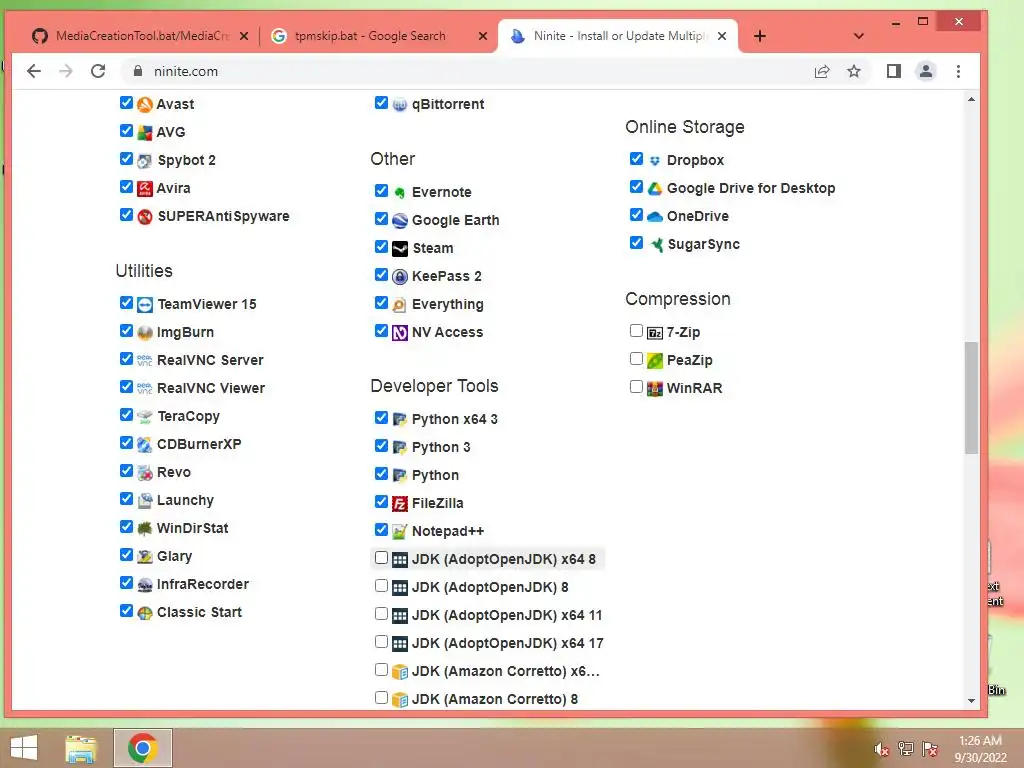The height and width of the screenshot is (768, 1024).
Task: Click the ImgBurn icon
Action: pos(144,333)
